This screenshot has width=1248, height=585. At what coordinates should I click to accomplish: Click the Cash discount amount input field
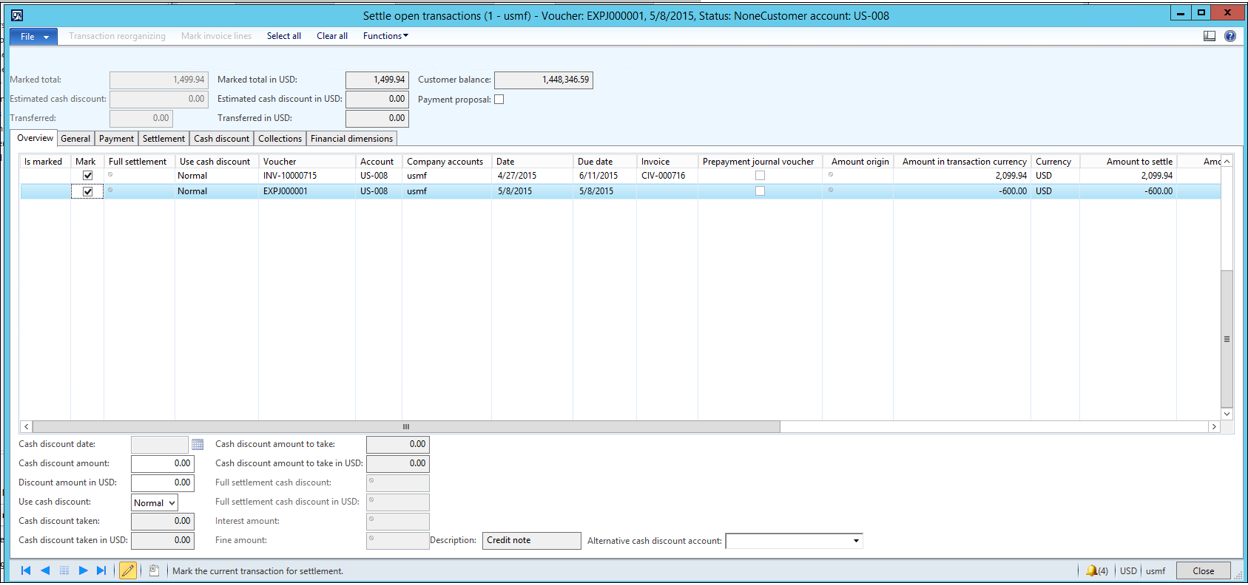coord(162,464)
